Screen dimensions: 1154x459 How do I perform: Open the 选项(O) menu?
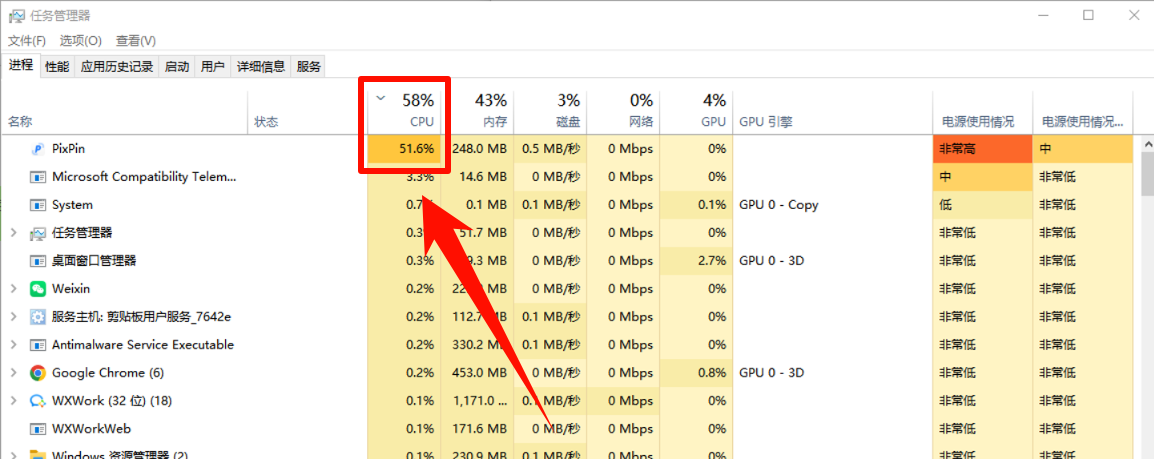pos(80,40)
